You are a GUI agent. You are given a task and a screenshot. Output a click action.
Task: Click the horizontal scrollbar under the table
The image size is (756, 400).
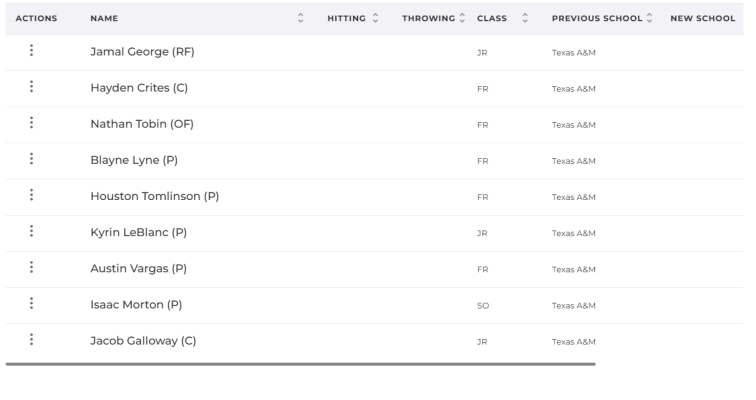coord(300,364)
